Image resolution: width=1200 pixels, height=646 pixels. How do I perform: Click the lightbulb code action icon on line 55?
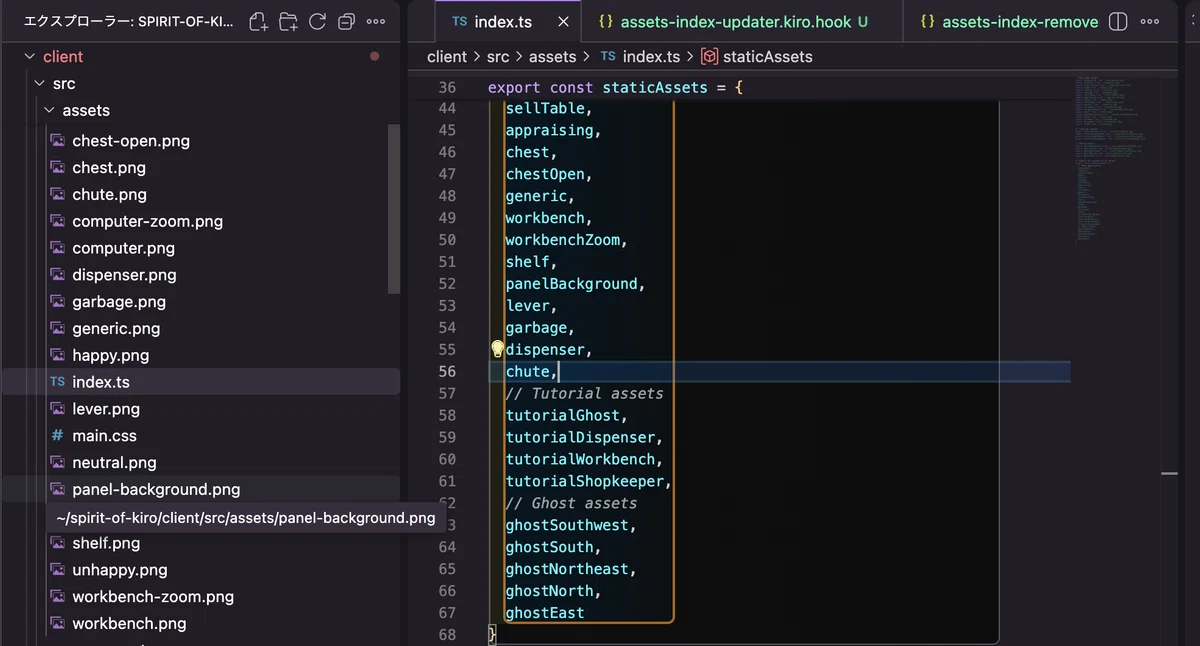click(x=497, y=349)
